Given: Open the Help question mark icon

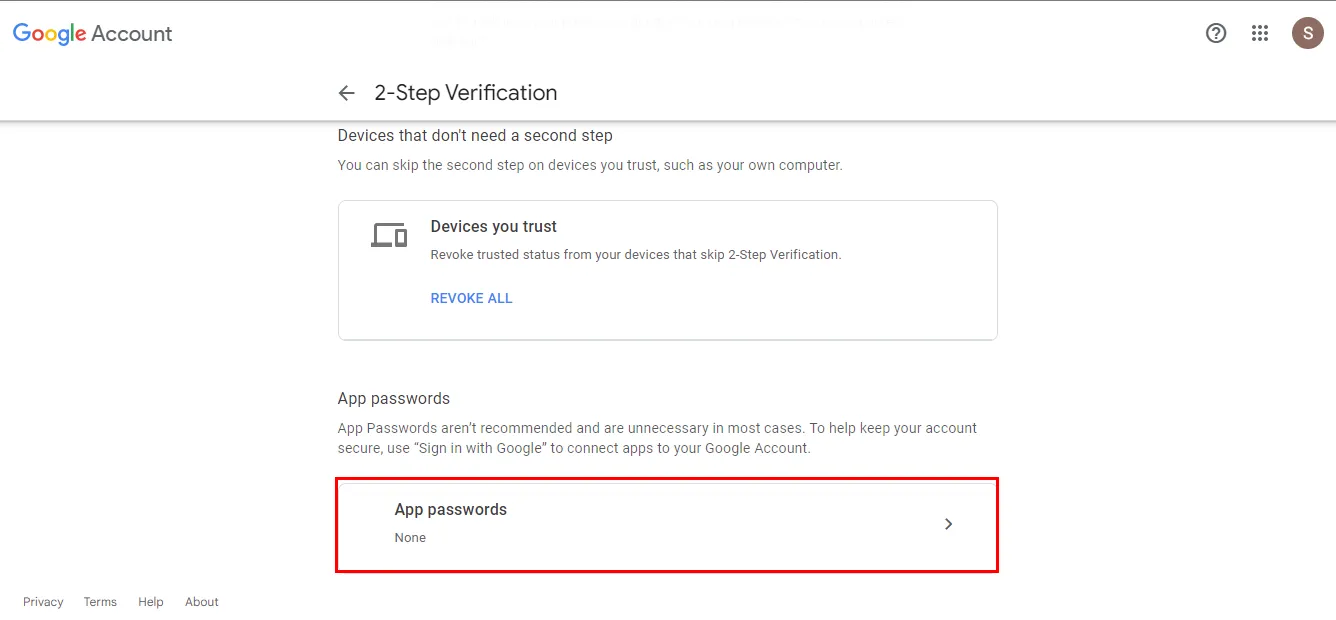Looking at the screenshot, I should [x=1216, y=33].
